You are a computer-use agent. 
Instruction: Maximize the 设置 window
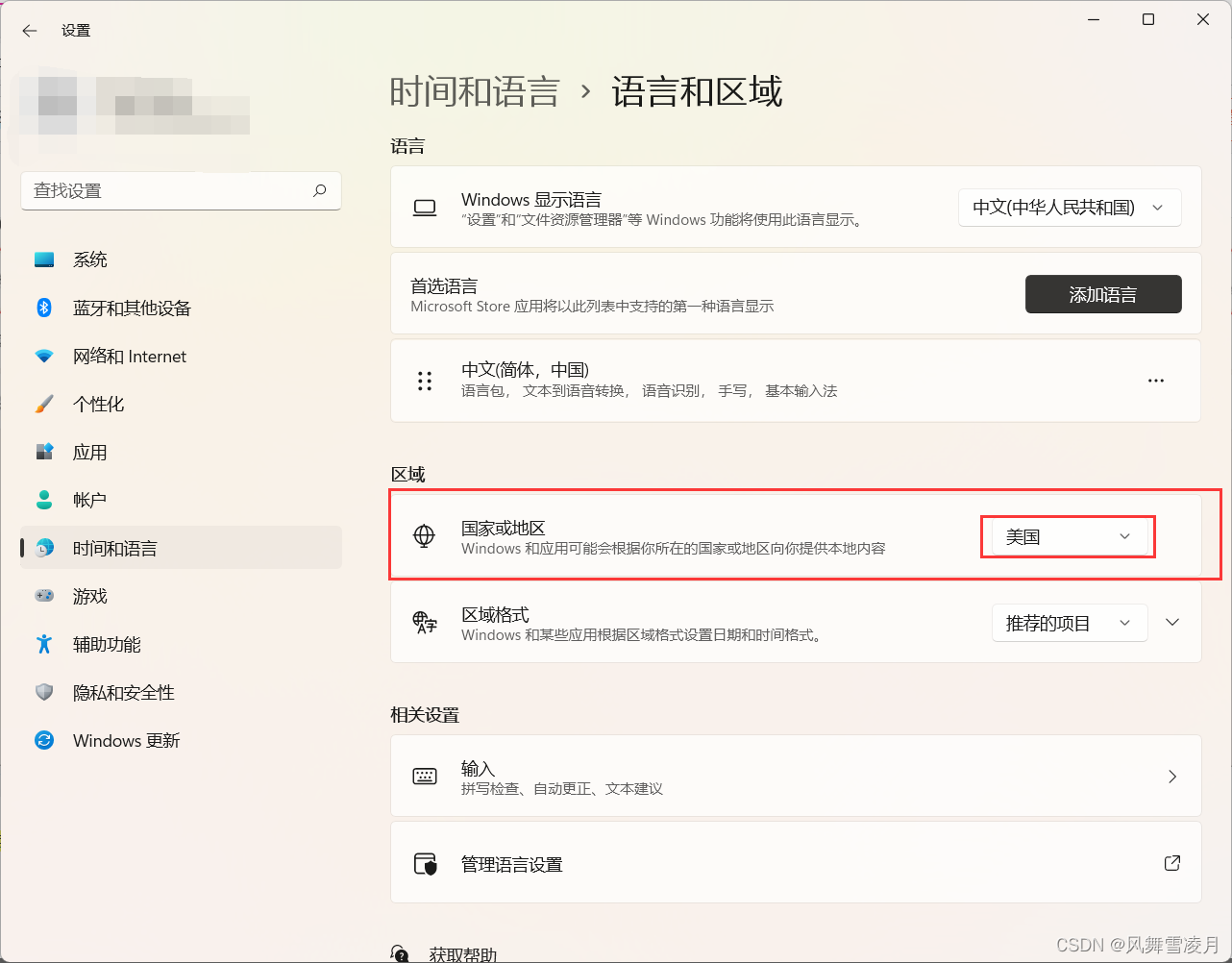pos(1148,19)
